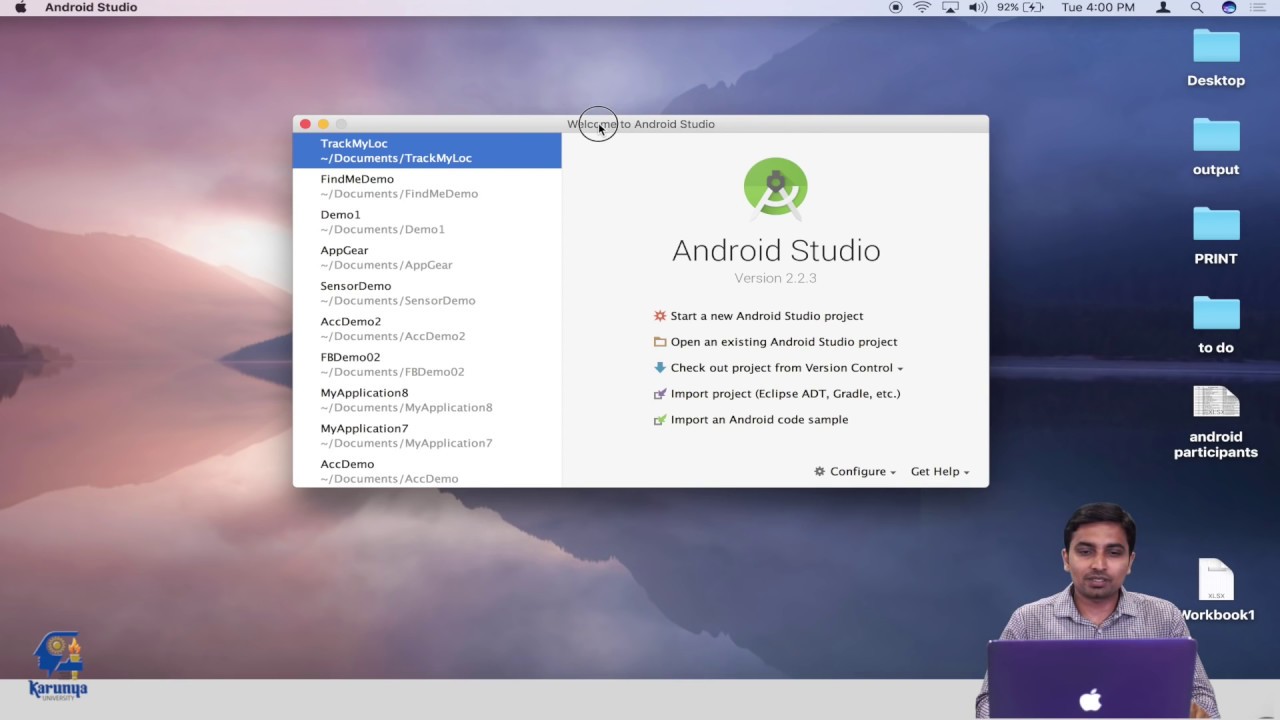Select the output folder icon
1280x720 pixels.
(1216, 135)
